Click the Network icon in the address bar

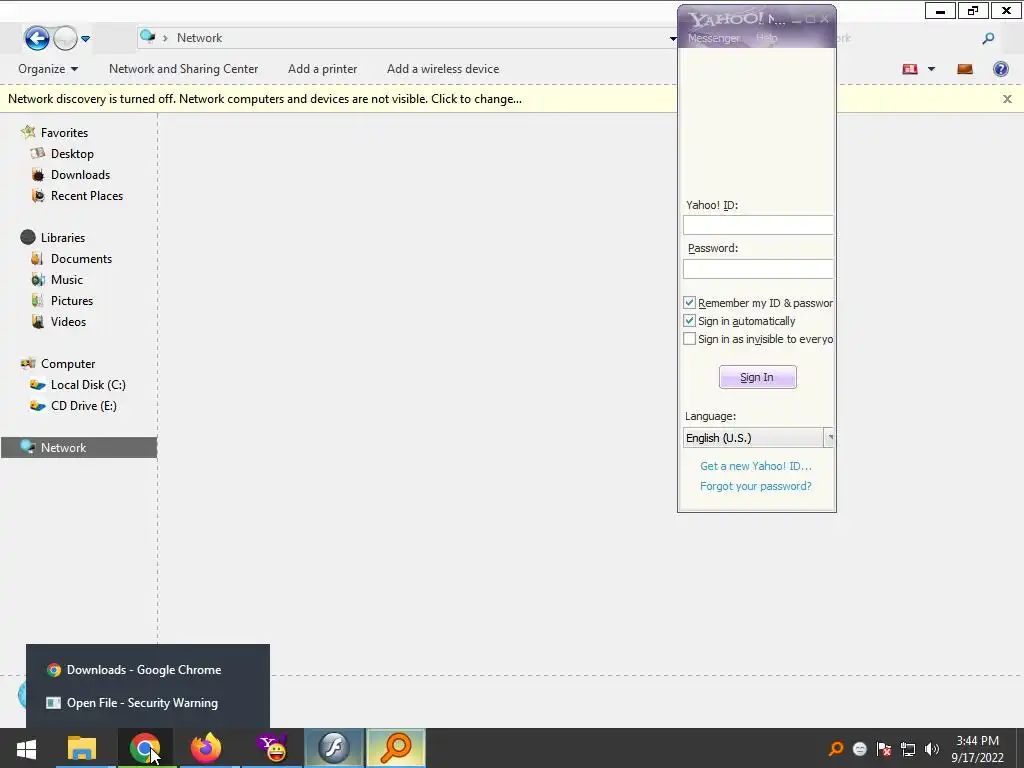[148, 37]
